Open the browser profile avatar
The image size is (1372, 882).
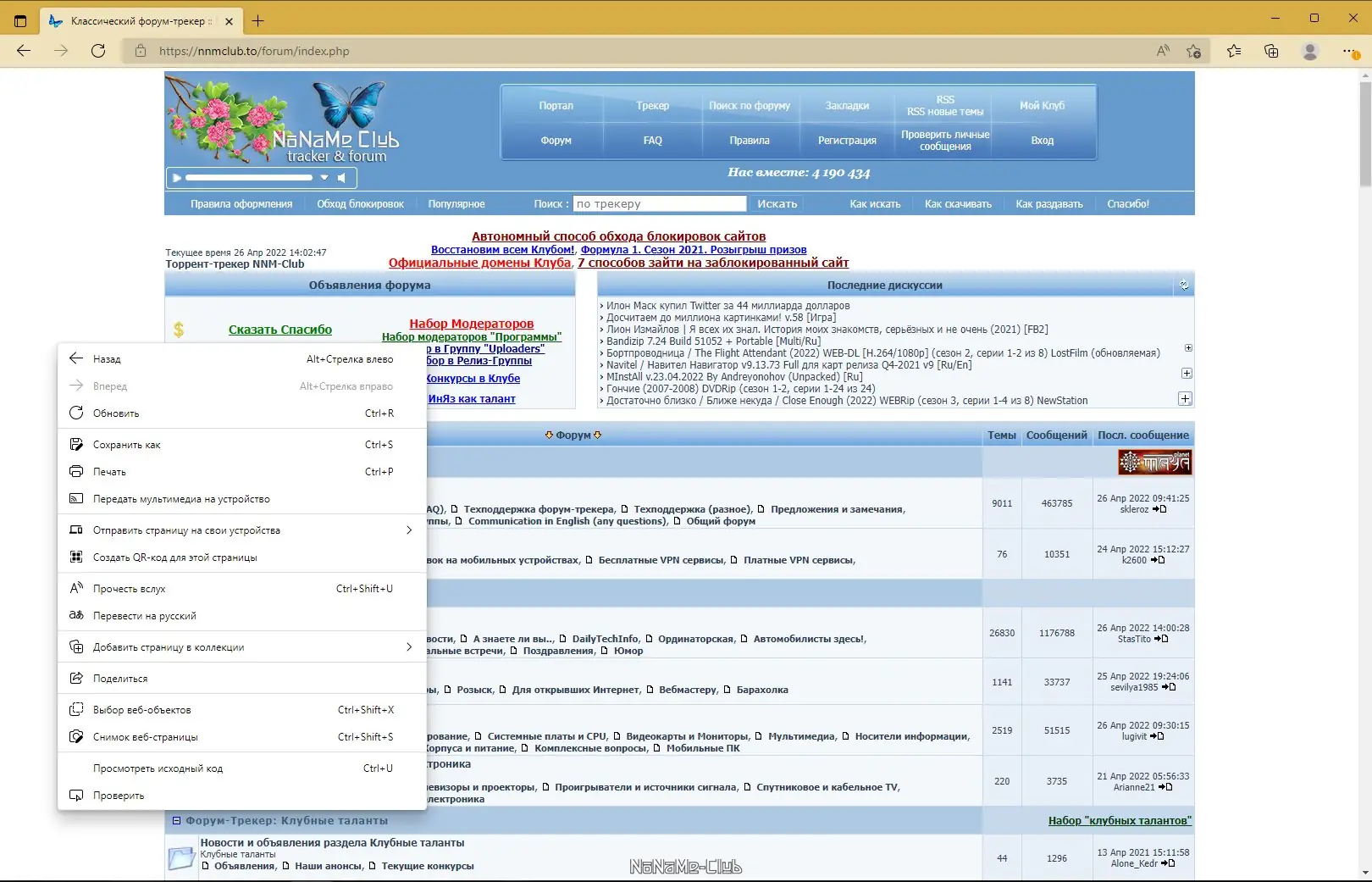[1310, 51]
